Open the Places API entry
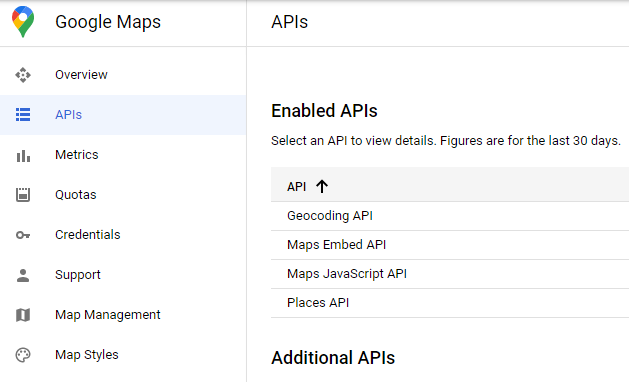The image size is (629, 382). (450, 303)
